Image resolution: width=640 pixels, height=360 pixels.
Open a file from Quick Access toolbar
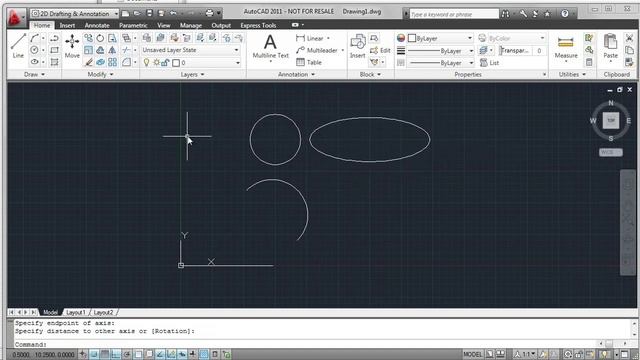[137, 13]
